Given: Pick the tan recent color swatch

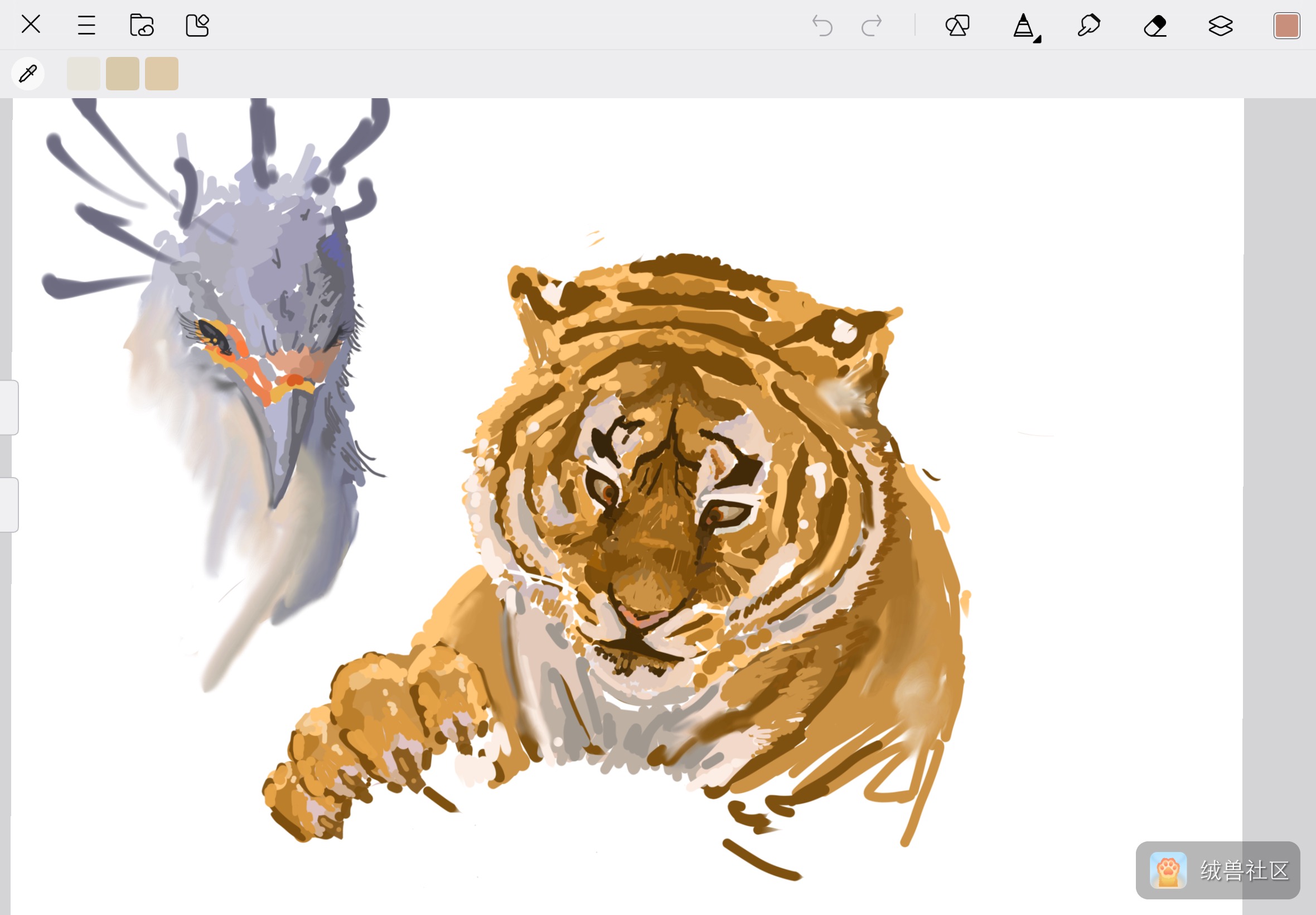Looking at the screenshot, I should tap(162, 74).
